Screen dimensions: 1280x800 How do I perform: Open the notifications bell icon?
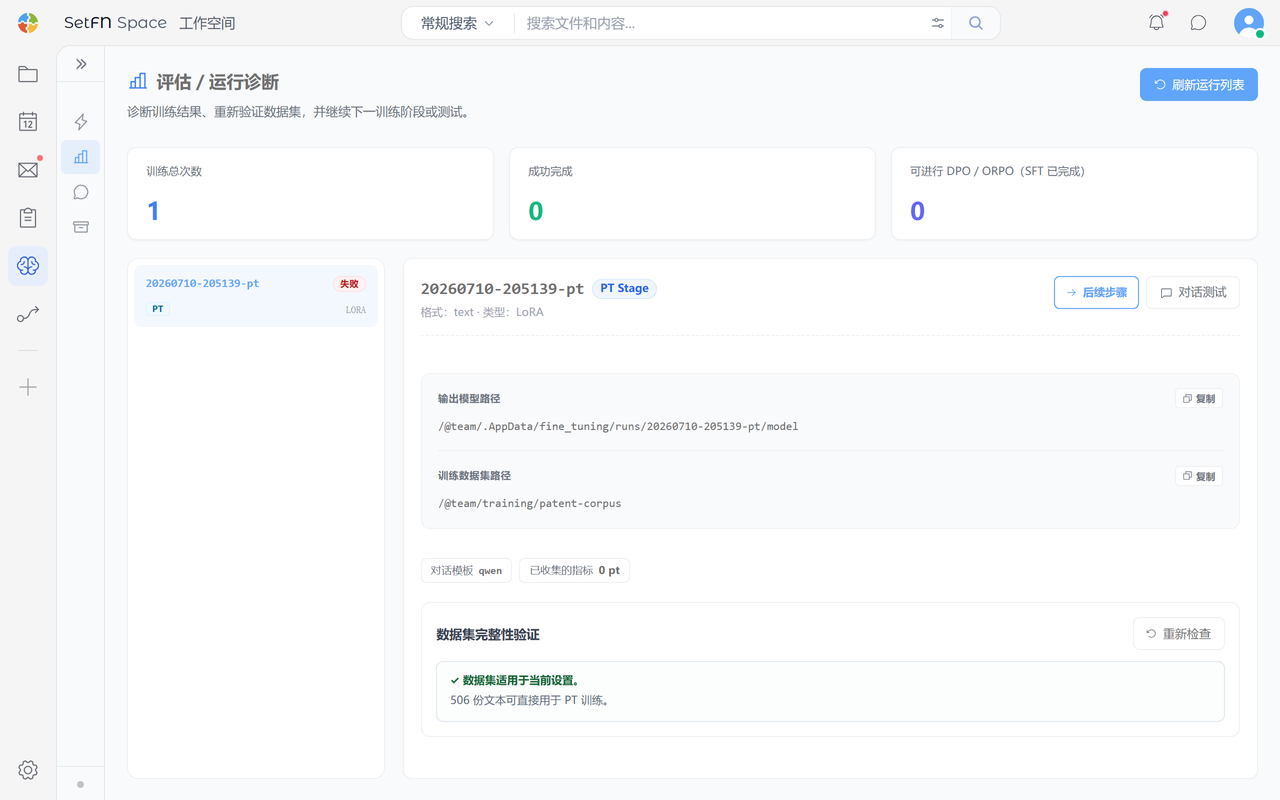point(1157,23)
